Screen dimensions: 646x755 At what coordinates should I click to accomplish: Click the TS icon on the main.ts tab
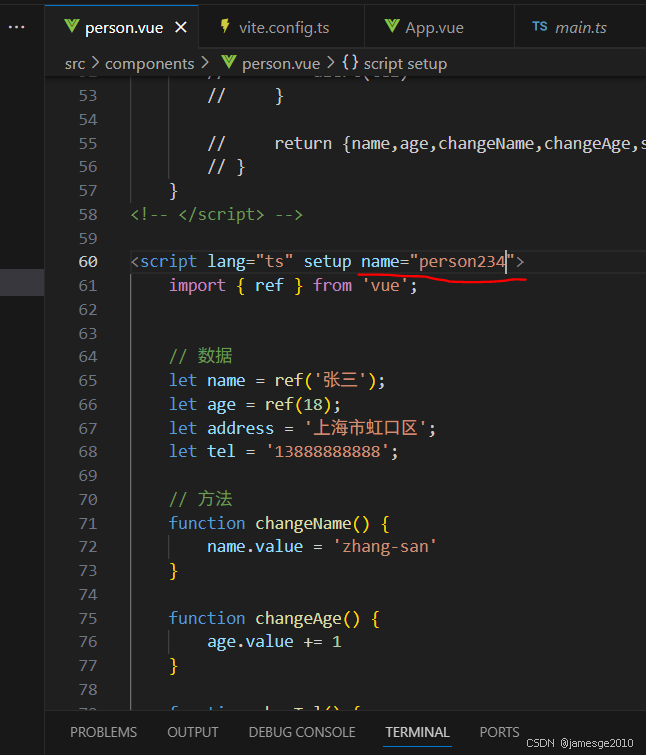point(540,26)
